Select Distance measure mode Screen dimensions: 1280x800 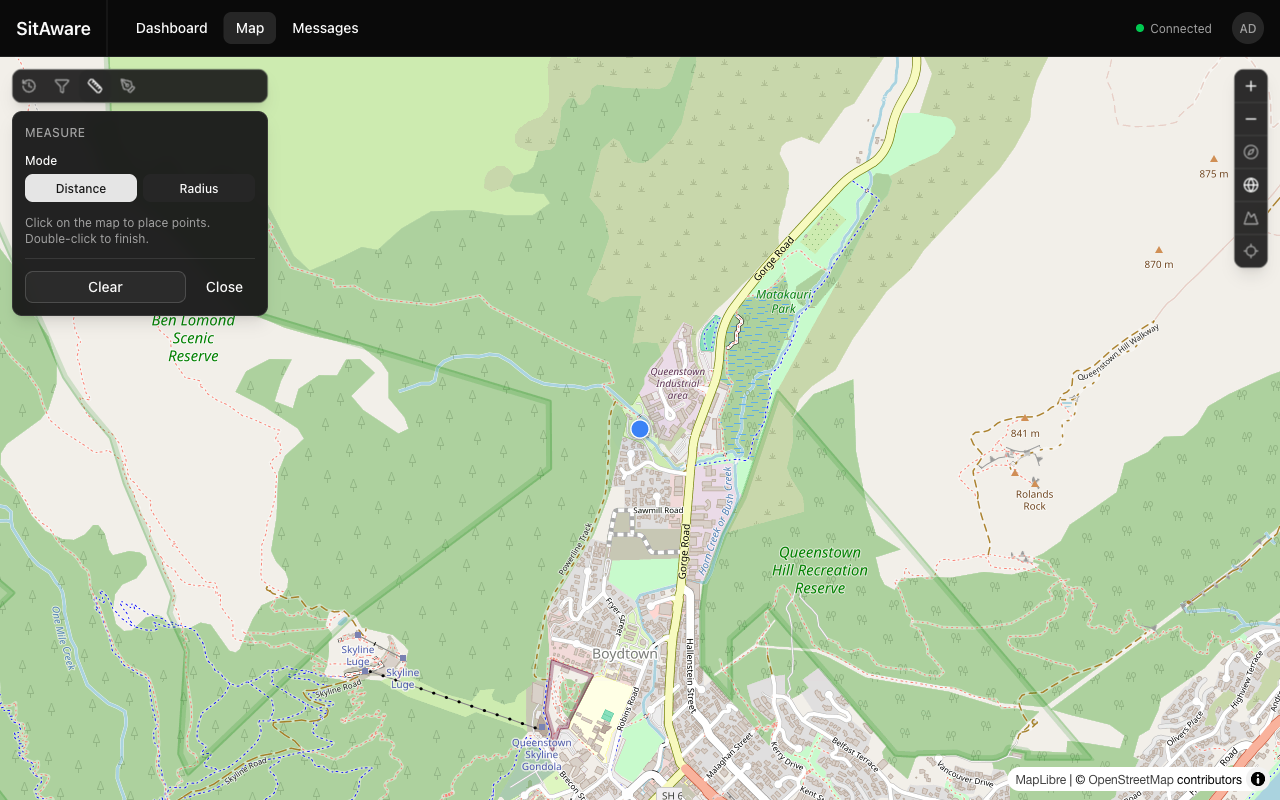pyautogui.click(x=81, y=188)
